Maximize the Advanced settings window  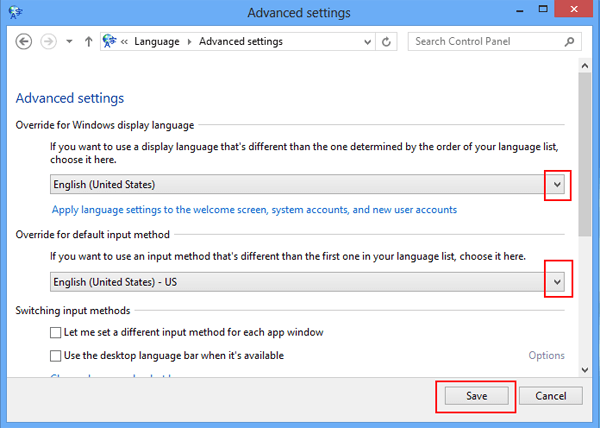[x=543, y=9]
